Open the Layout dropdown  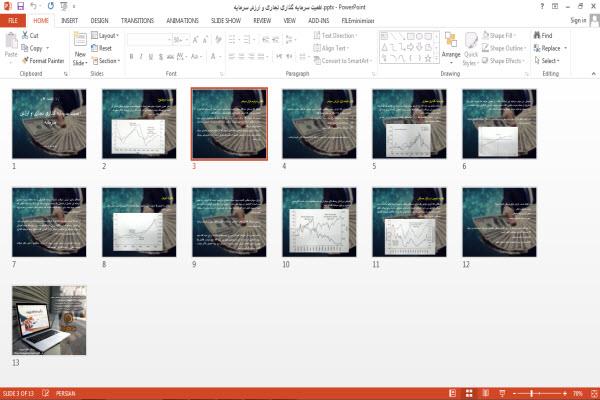(105, 35)
